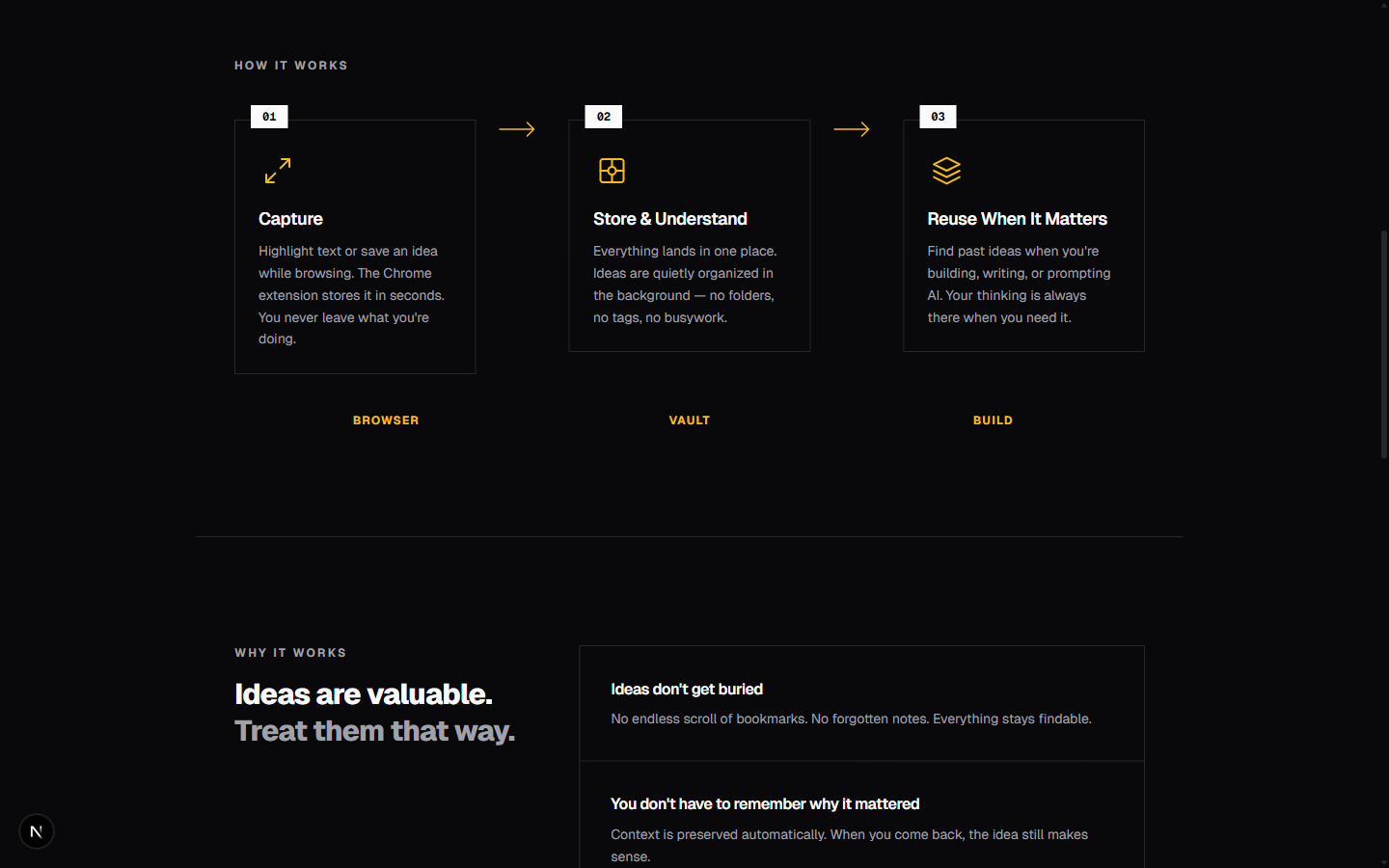Click the arrow between steps 02 and 03
The image size is (1389, 868).
(x=852, y=128)
